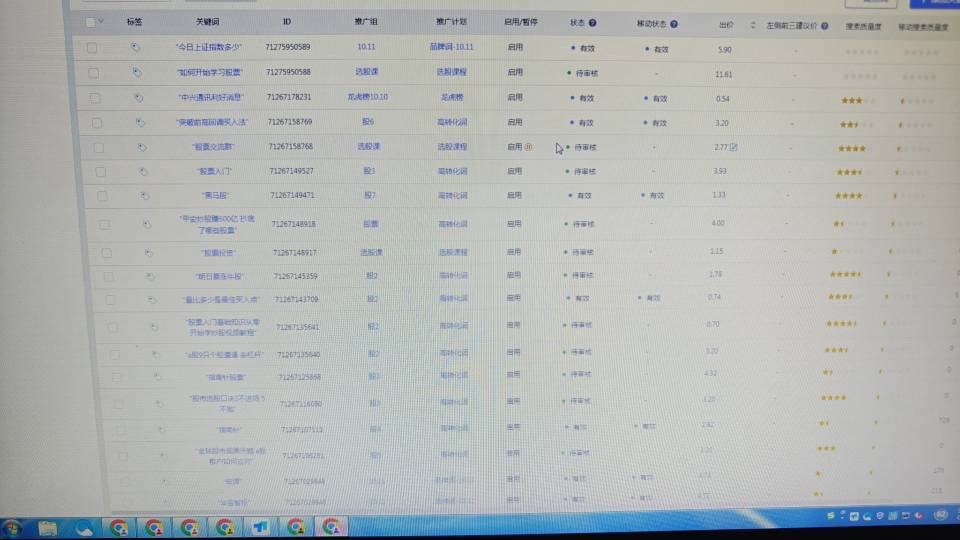The width and height of the screenshot is (960, 540).
Task: Click the help icon beside 移动状态 column header
Action: (673, 23)
